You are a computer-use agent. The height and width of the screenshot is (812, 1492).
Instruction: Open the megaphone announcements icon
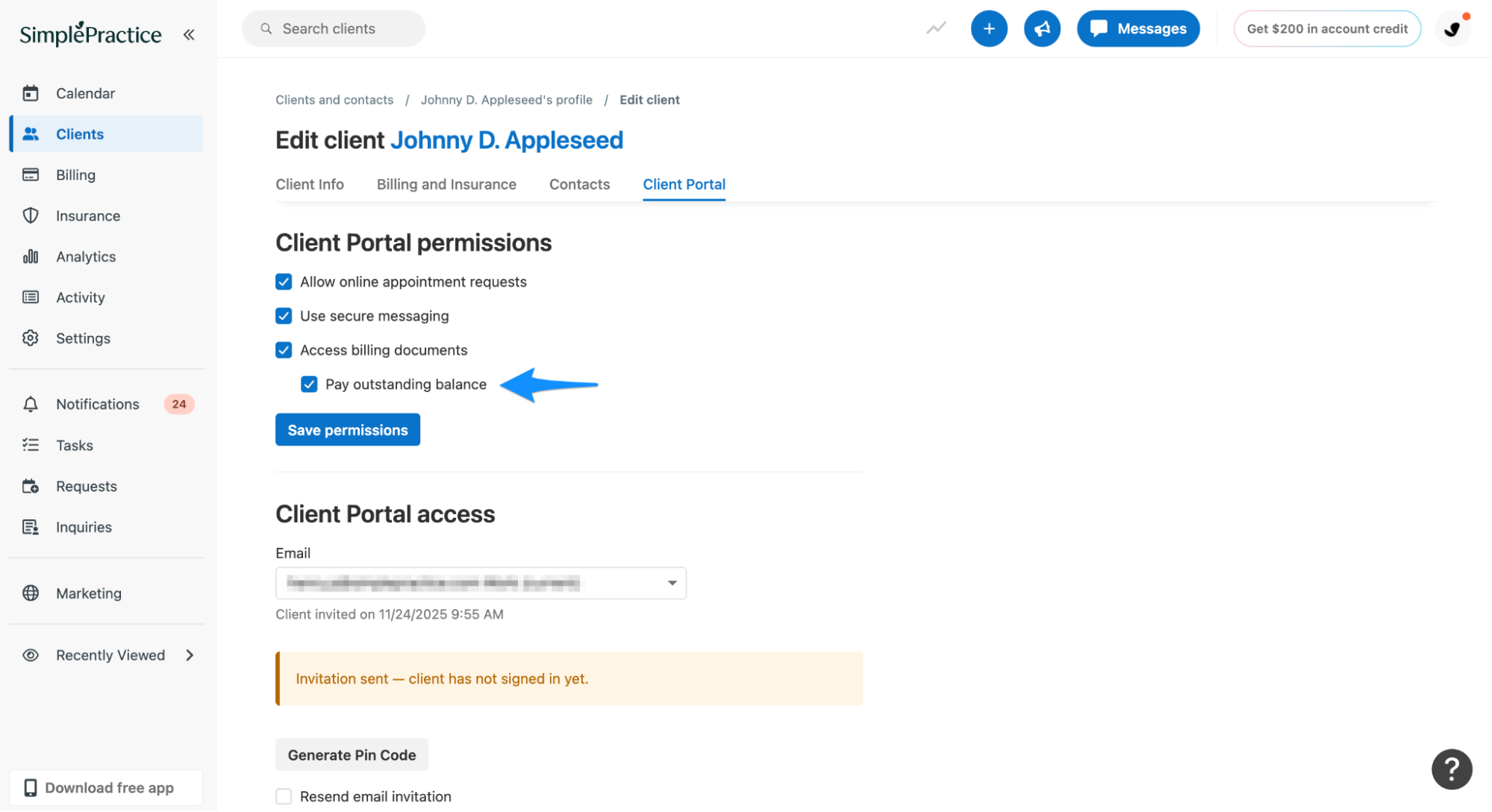(x=1042, y=28)
